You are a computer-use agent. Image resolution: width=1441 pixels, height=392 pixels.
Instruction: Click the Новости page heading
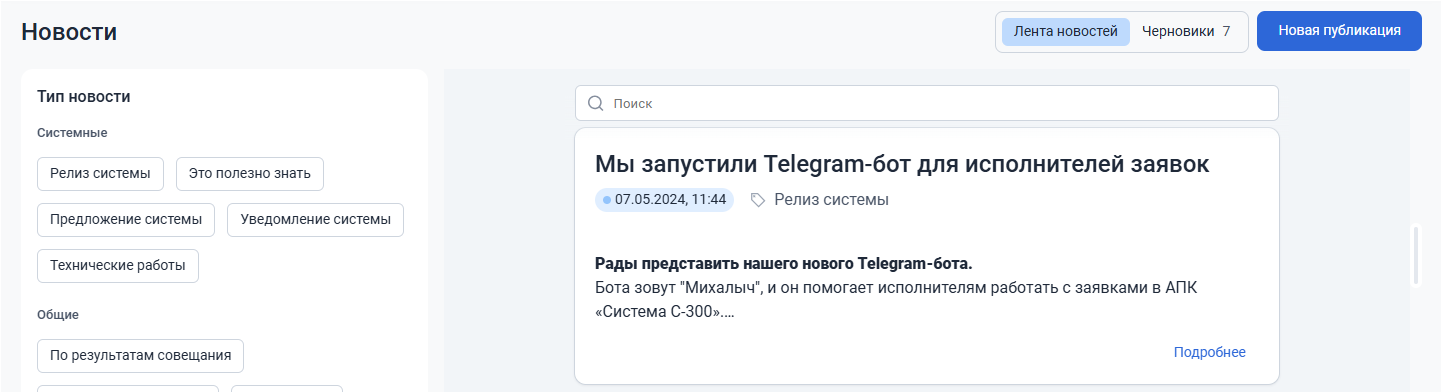click(69, 31)
